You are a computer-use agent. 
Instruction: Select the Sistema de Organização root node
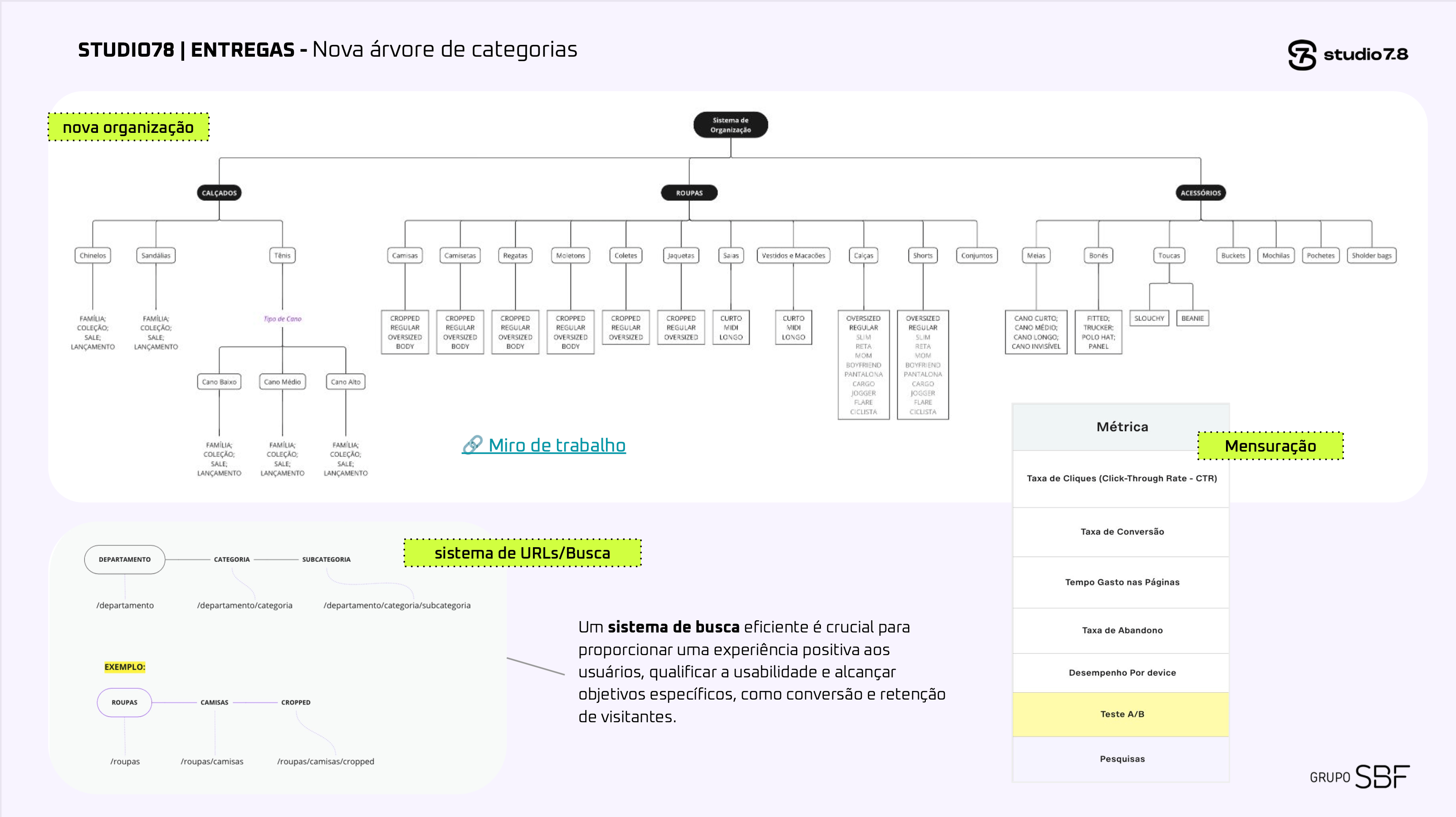(x=730, y=125)
